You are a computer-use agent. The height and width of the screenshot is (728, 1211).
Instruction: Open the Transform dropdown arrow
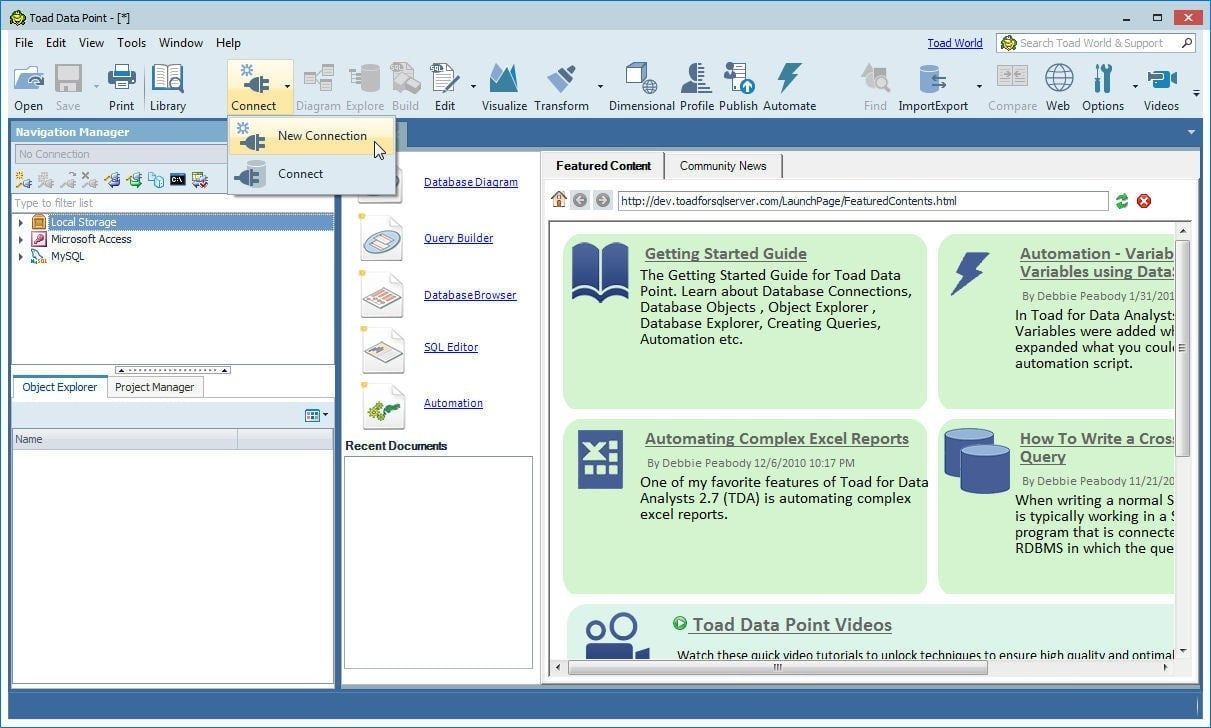[x=600, y=86]
